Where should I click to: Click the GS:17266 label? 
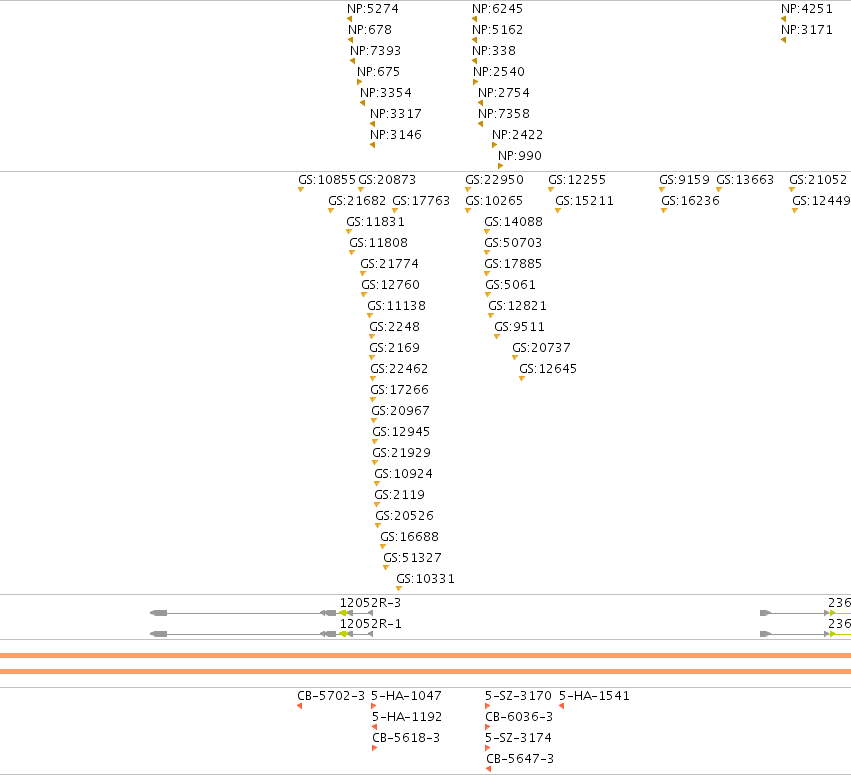tap(399, 390)
